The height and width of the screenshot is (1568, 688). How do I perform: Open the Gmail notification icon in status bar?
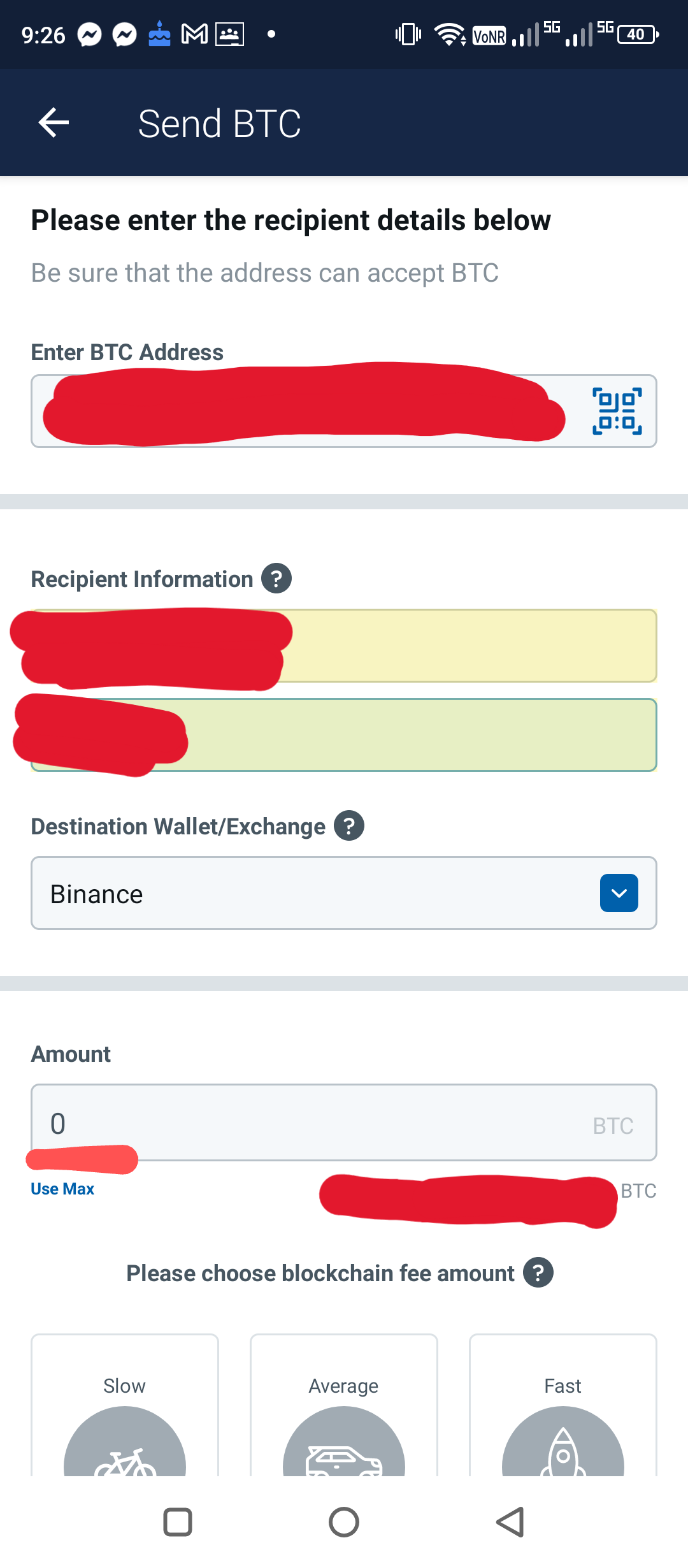point(194,34)
